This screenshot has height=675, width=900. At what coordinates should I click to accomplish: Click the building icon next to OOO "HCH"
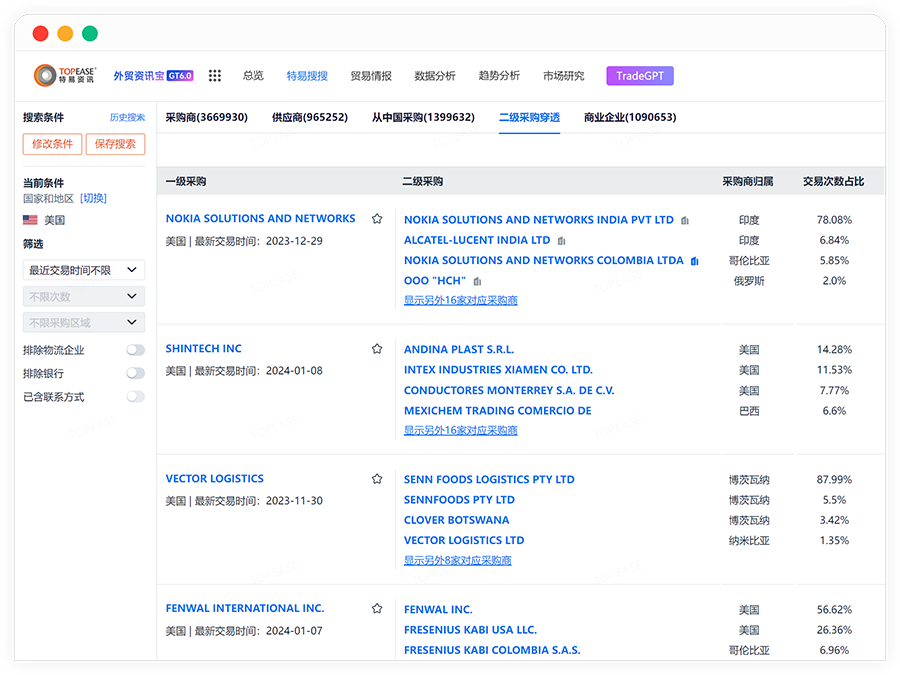(477, 282)
